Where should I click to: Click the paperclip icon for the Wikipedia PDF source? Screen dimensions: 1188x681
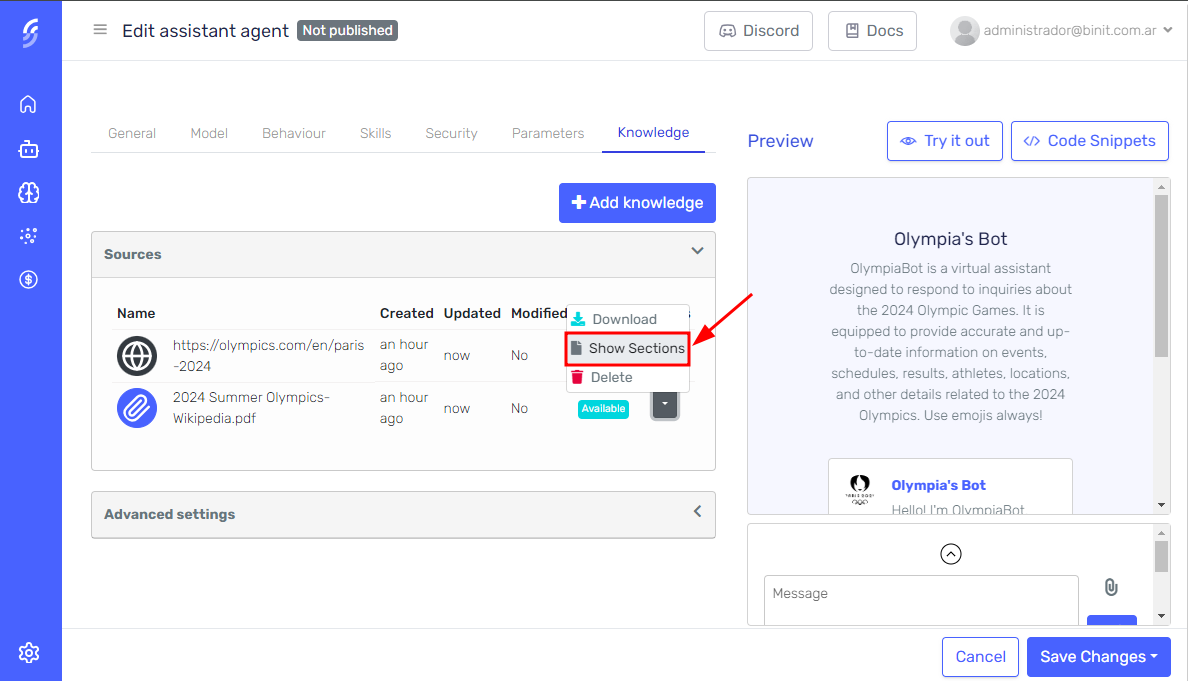coord(137,408)
